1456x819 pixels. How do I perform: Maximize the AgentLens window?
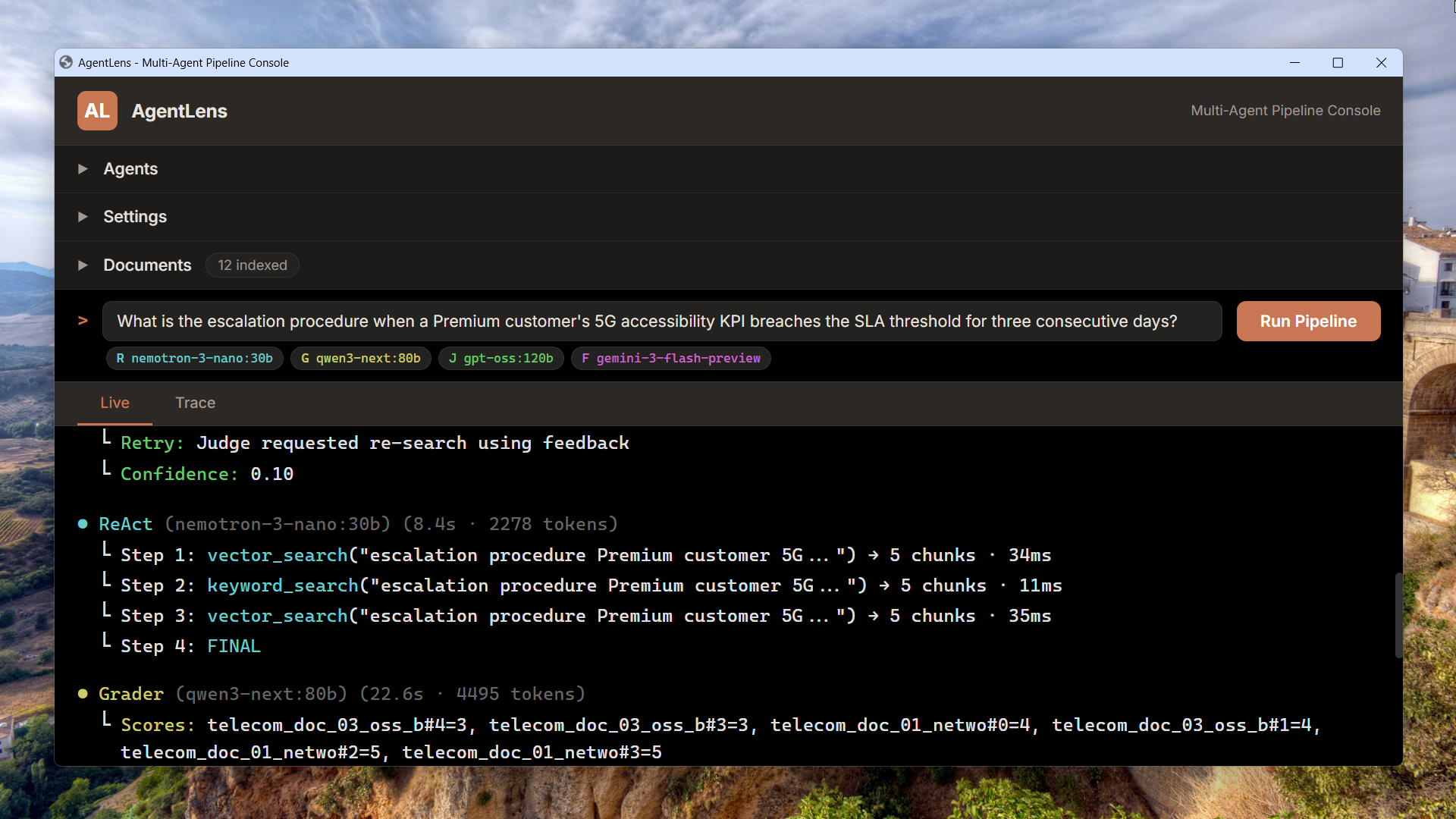1338,63
